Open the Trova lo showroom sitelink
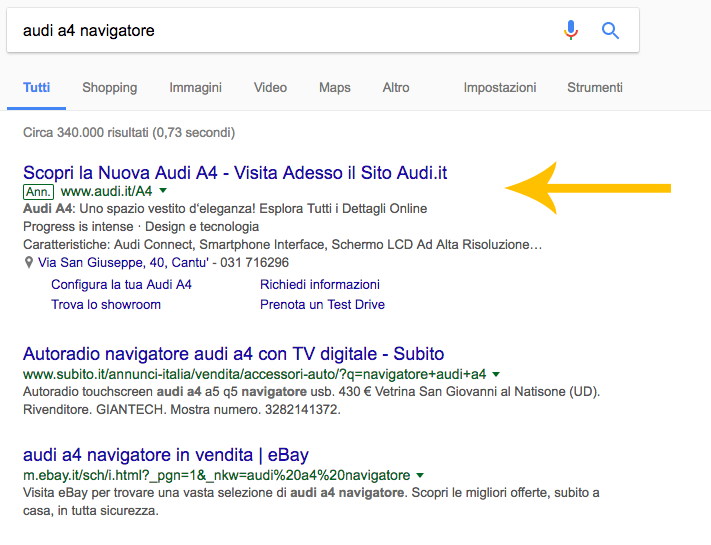The image size is (711, 545). (106, 305)
